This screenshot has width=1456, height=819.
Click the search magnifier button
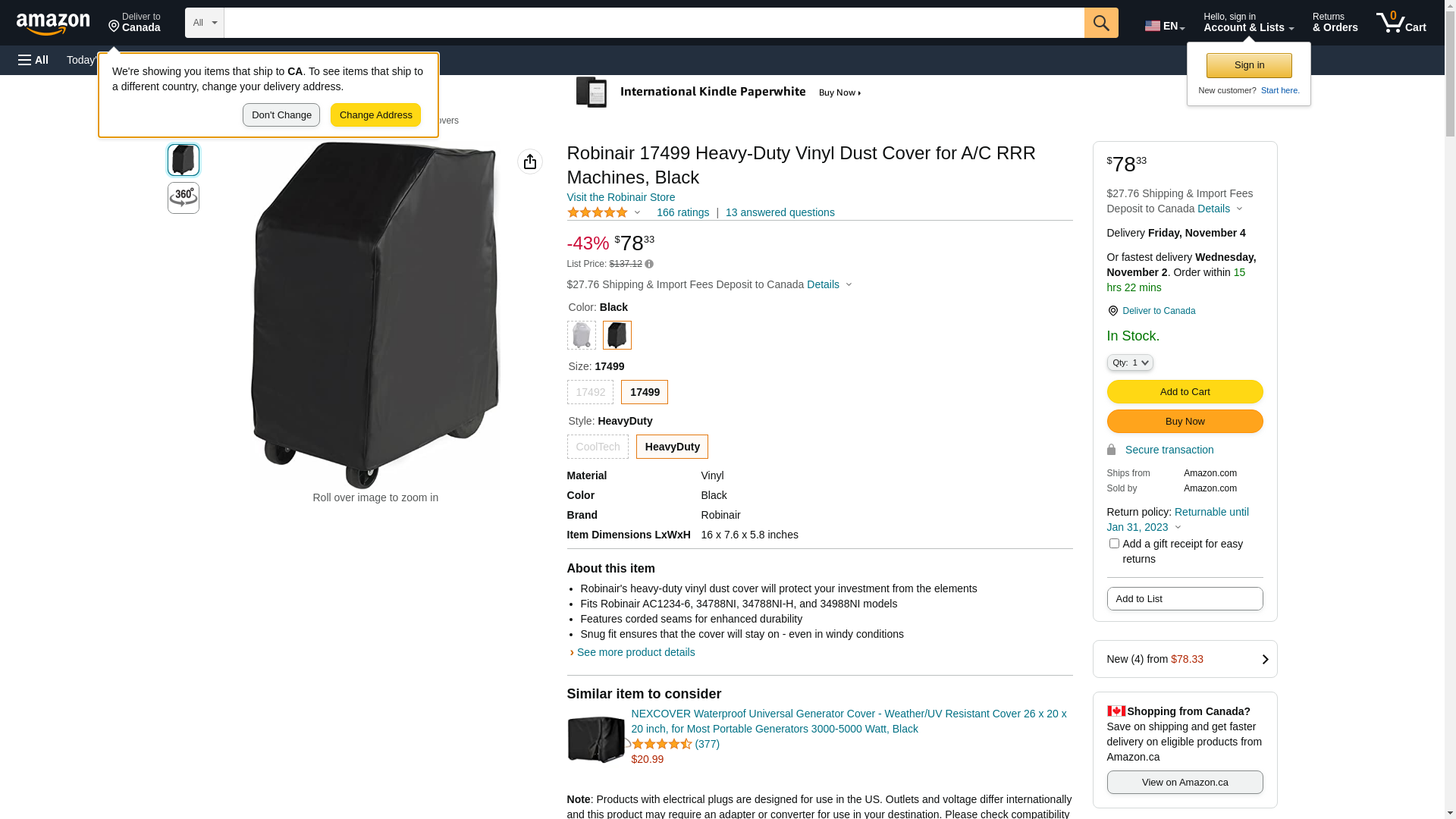(1101, 23)
